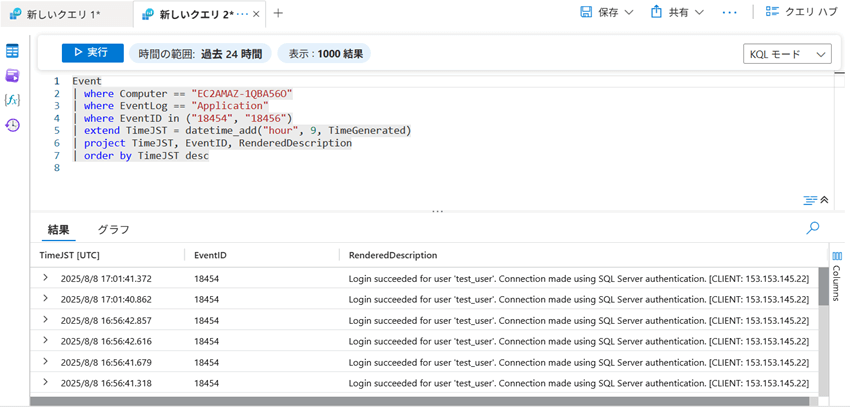Expand the 17:01:41.372 result row
The height and width of the screenshot is (407, 850).
pos(45,278)
